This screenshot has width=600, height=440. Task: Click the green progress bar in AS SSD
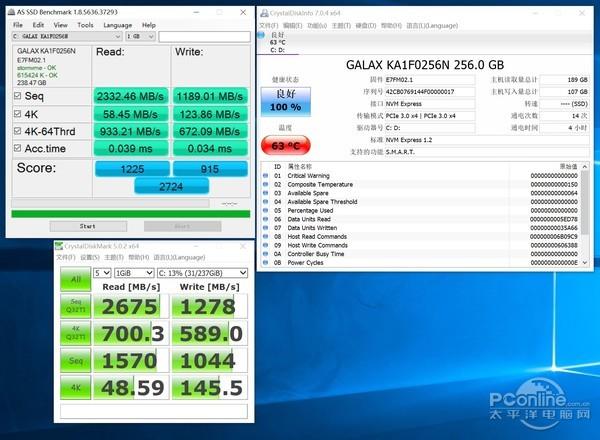[130, 213]
